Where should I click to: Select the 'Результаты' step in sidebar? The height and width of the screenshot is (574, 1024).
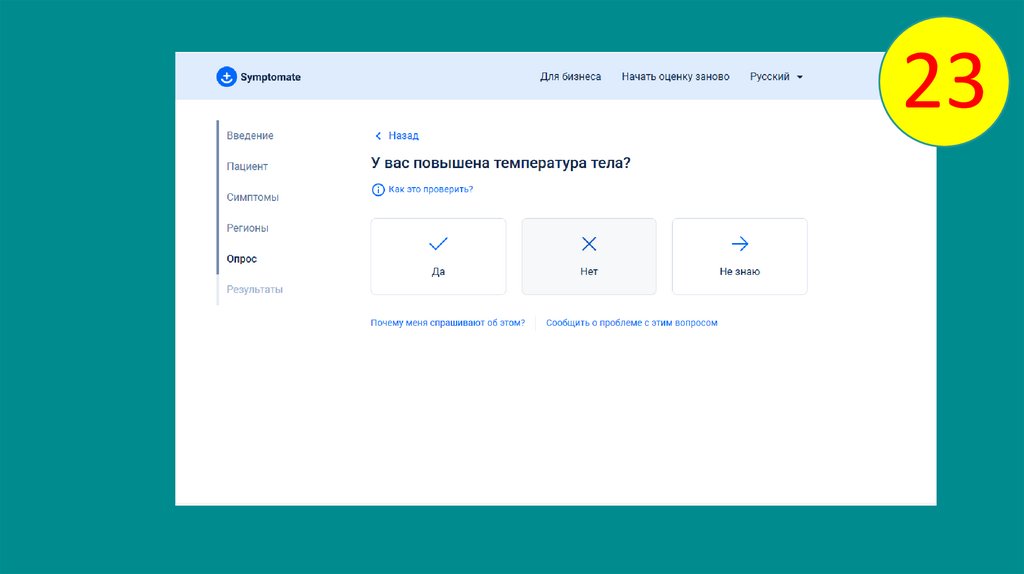(255, 289)
